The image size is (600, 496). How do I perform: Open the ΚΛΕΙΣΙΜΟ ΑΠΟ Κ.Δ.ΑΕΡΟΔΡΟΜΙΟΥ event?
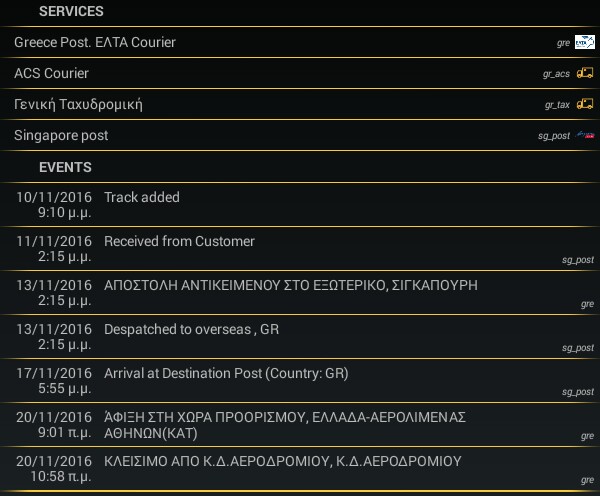(x=282, y=461)
